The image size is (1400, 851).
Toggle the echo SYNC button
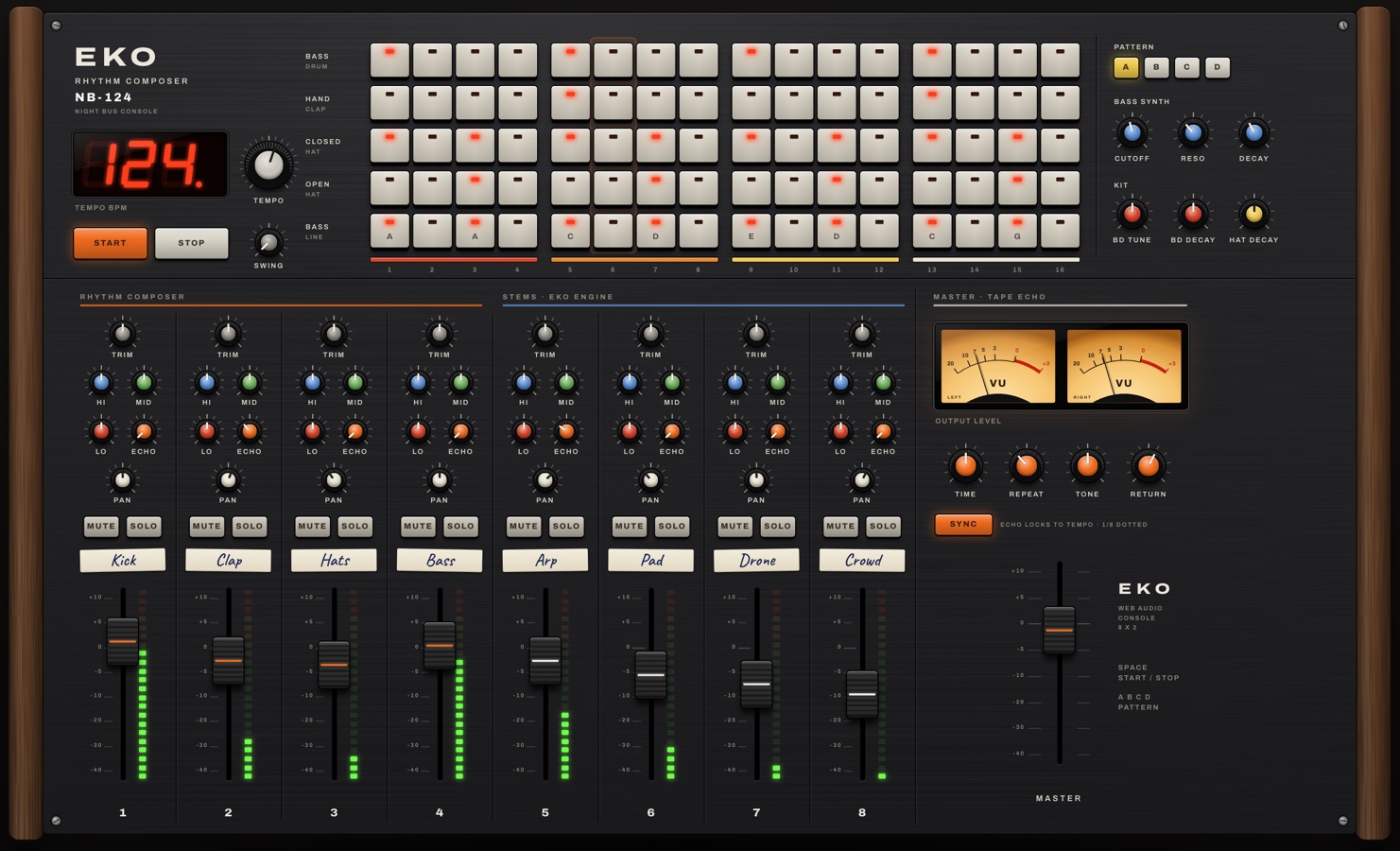coord(963,524)
